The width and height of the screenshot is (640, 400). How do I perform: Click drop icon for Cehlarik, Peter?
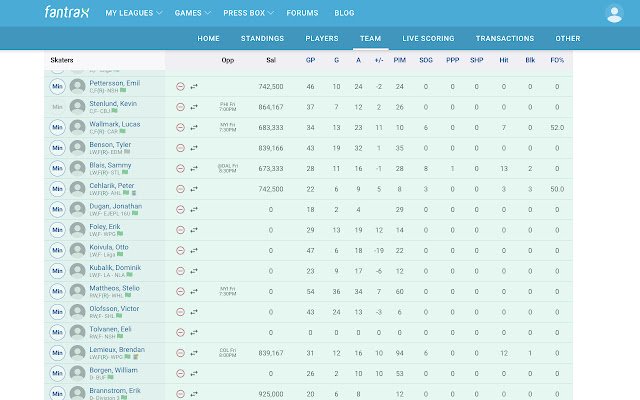coord(180,189)
